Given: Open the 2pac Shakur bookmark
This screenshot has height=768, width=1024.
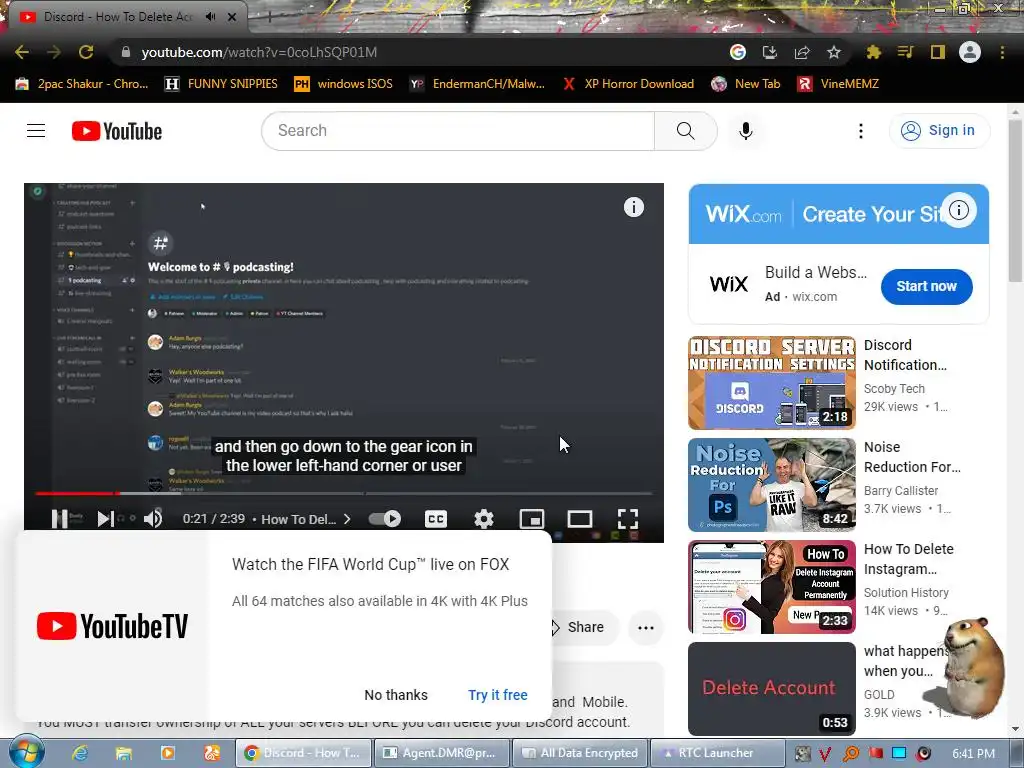Looking at the screenshot, I should point(82,84).
